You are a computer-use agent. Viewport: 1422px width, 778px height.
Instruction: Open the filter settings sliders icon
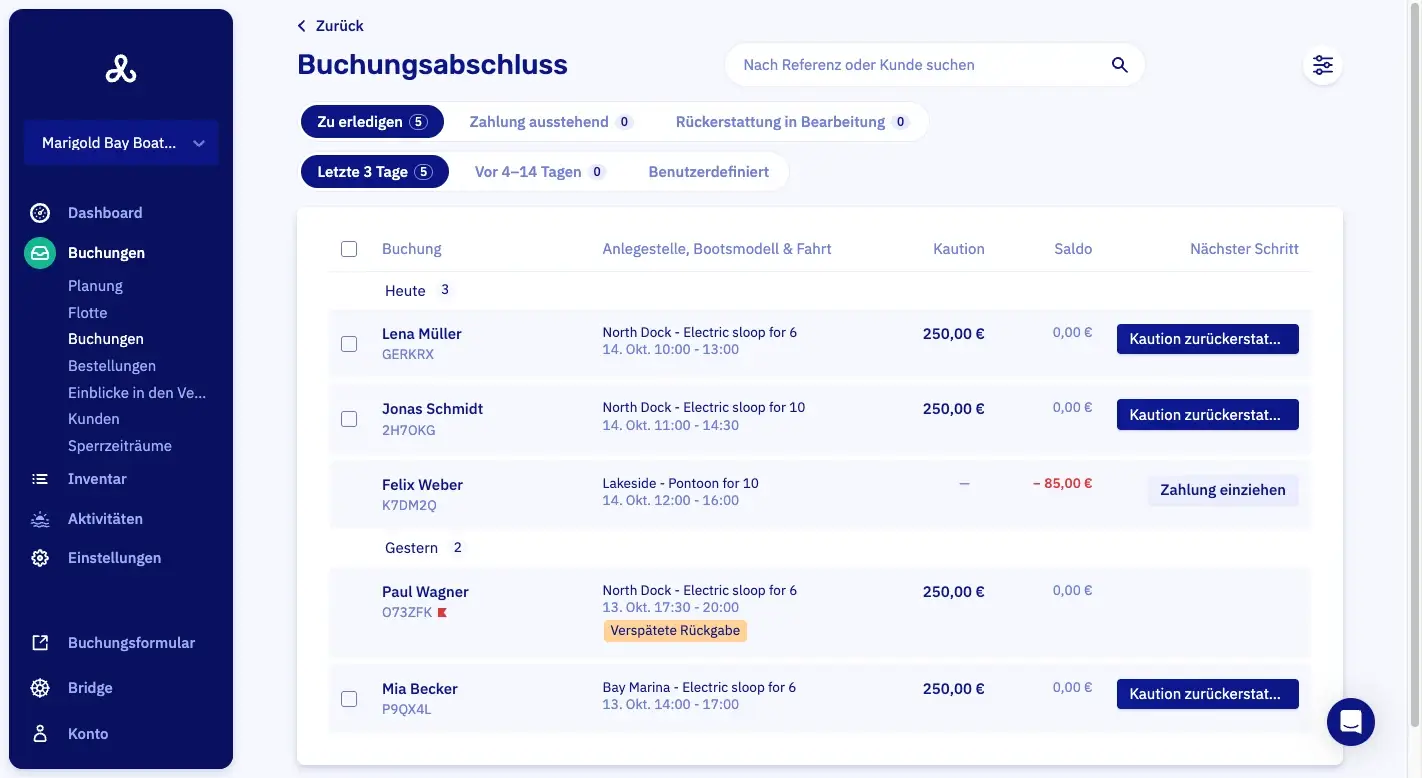tap(1322, 65)
